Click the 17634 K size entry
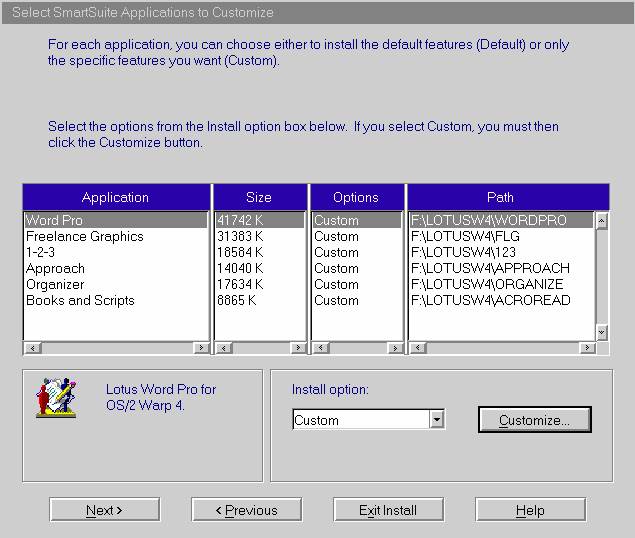This screenshot has height=538, width=635. coord(260,284)
